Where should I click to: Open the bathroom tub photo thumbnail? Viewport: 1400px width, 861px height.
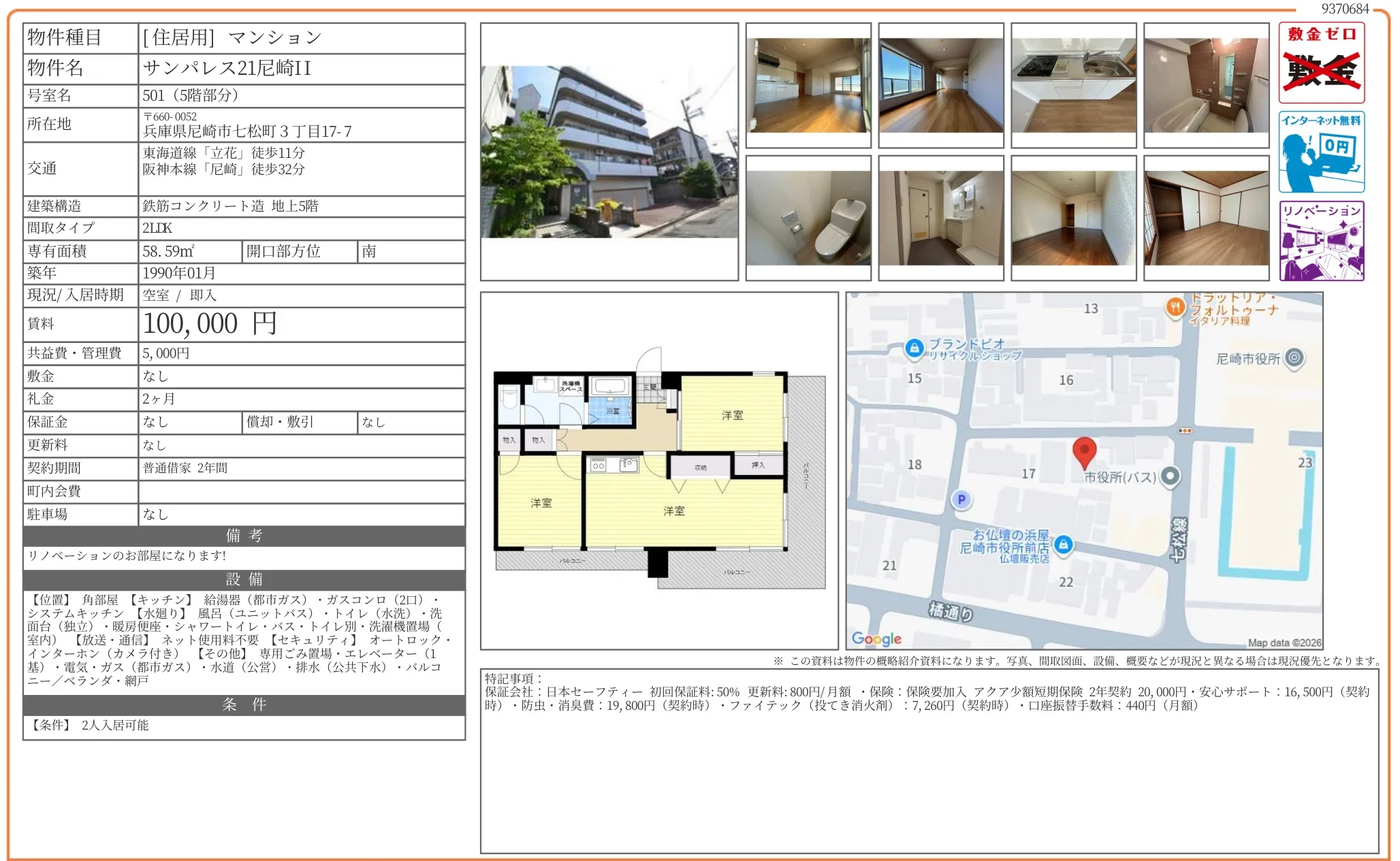[x=1206, y=85]
